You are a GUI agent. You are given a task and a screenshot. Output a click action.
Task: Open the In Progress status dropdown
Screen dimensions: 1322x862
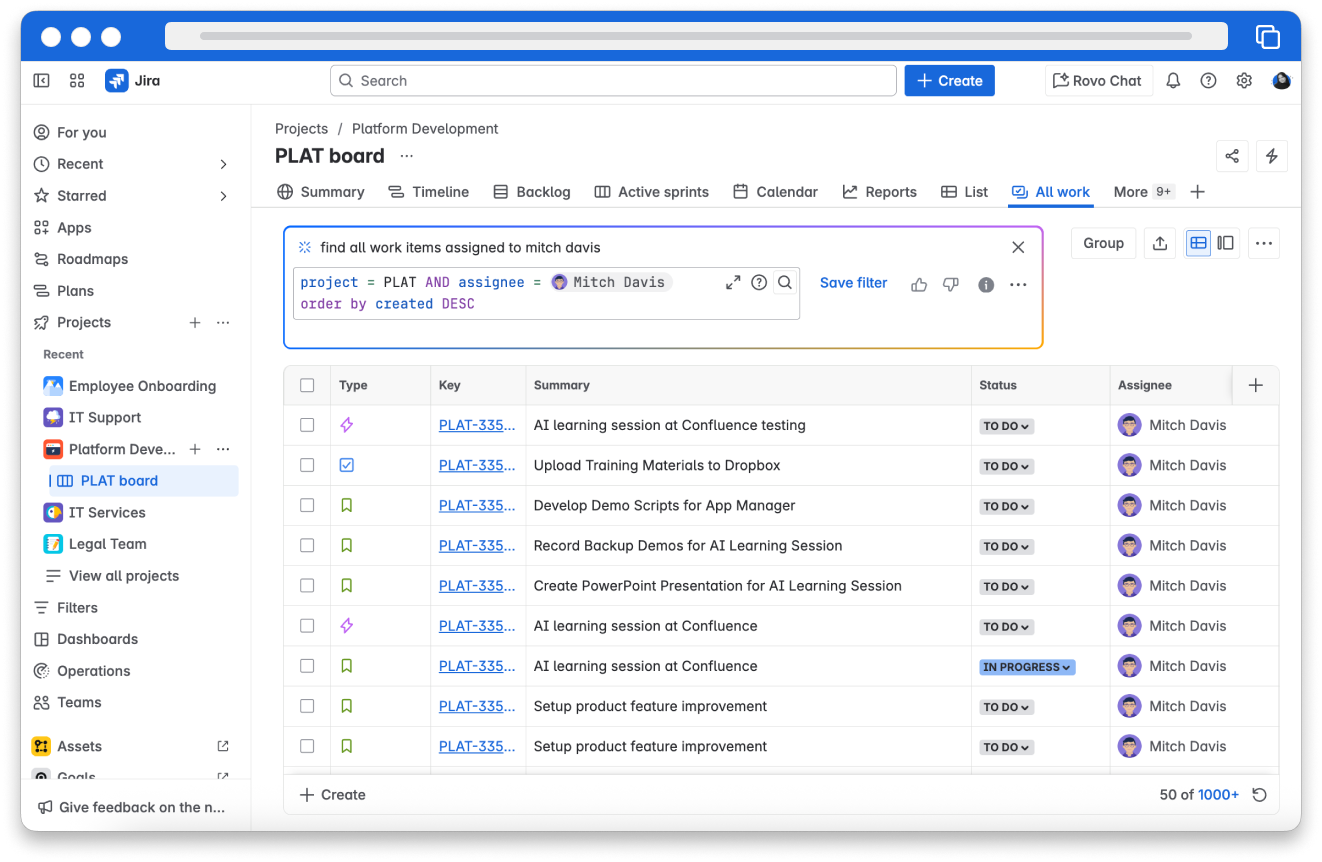(x=1027, y=667)
